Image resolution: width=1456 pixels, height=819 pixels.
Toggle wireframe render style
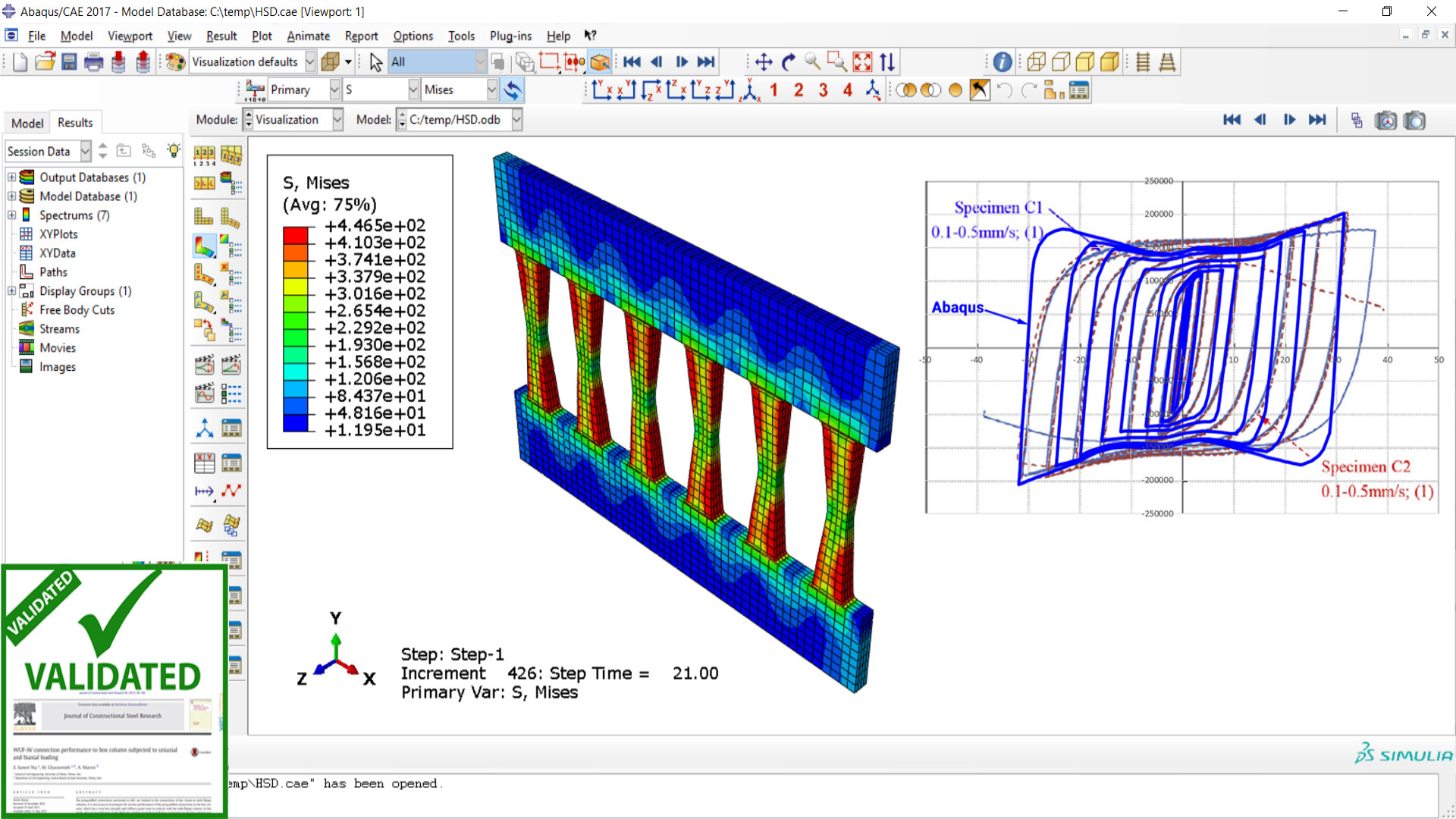tap(1036, 62)
